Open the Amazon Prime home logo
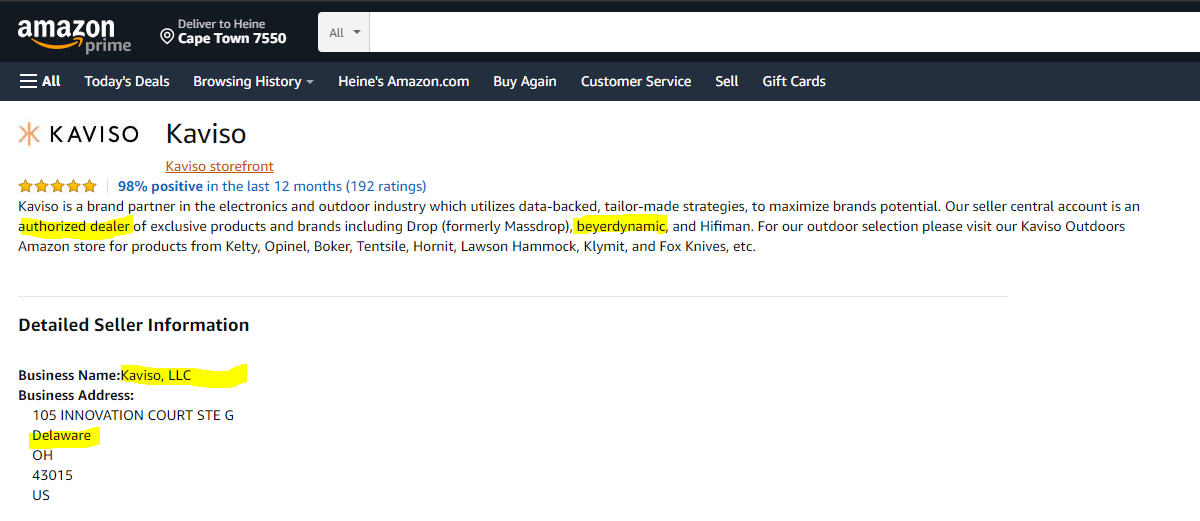Image resolution: width=1200 pixels, height=521 pixels. 74,35
